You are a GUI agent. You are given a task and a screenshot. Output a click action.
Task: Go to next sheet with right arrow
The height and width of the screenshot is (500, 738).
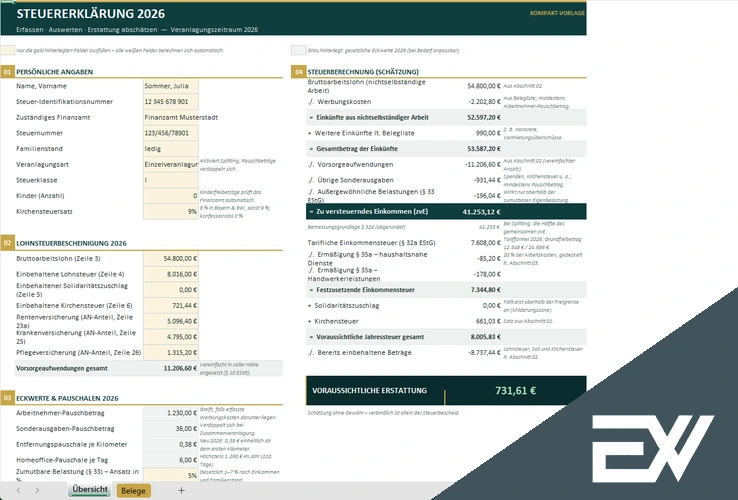(x=37, y=491)
